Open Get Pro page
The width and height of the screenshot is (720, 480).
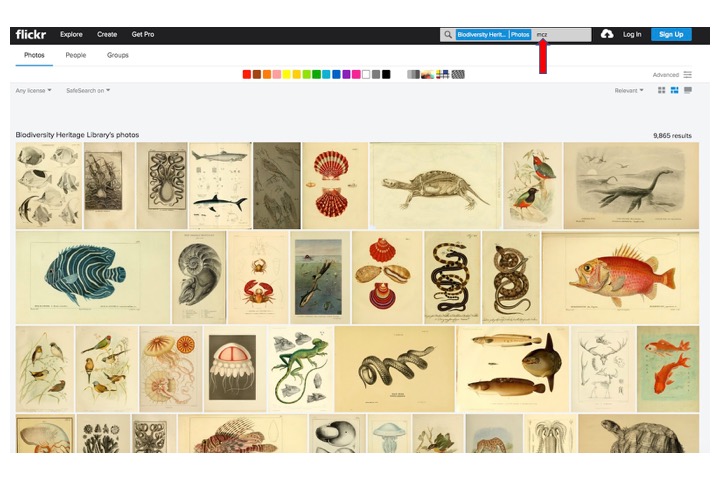click(143, 34)
